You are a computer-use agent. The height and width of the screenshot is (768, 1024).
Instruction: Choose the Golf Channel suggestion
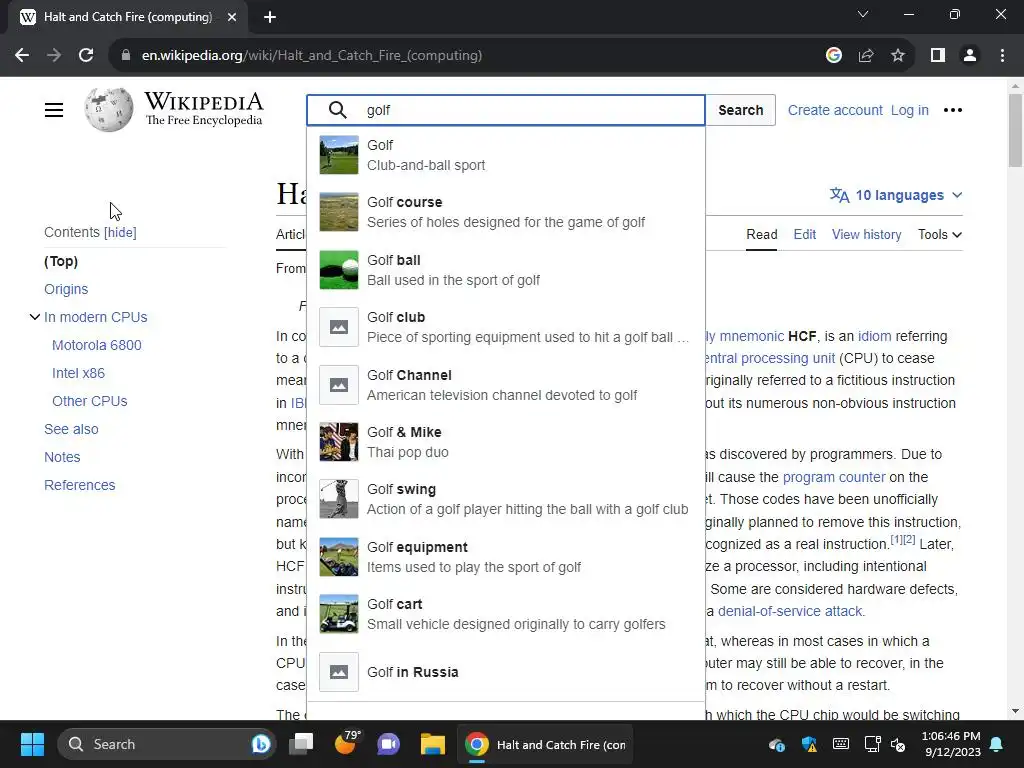pyautogui.click(x=505, y=385)
